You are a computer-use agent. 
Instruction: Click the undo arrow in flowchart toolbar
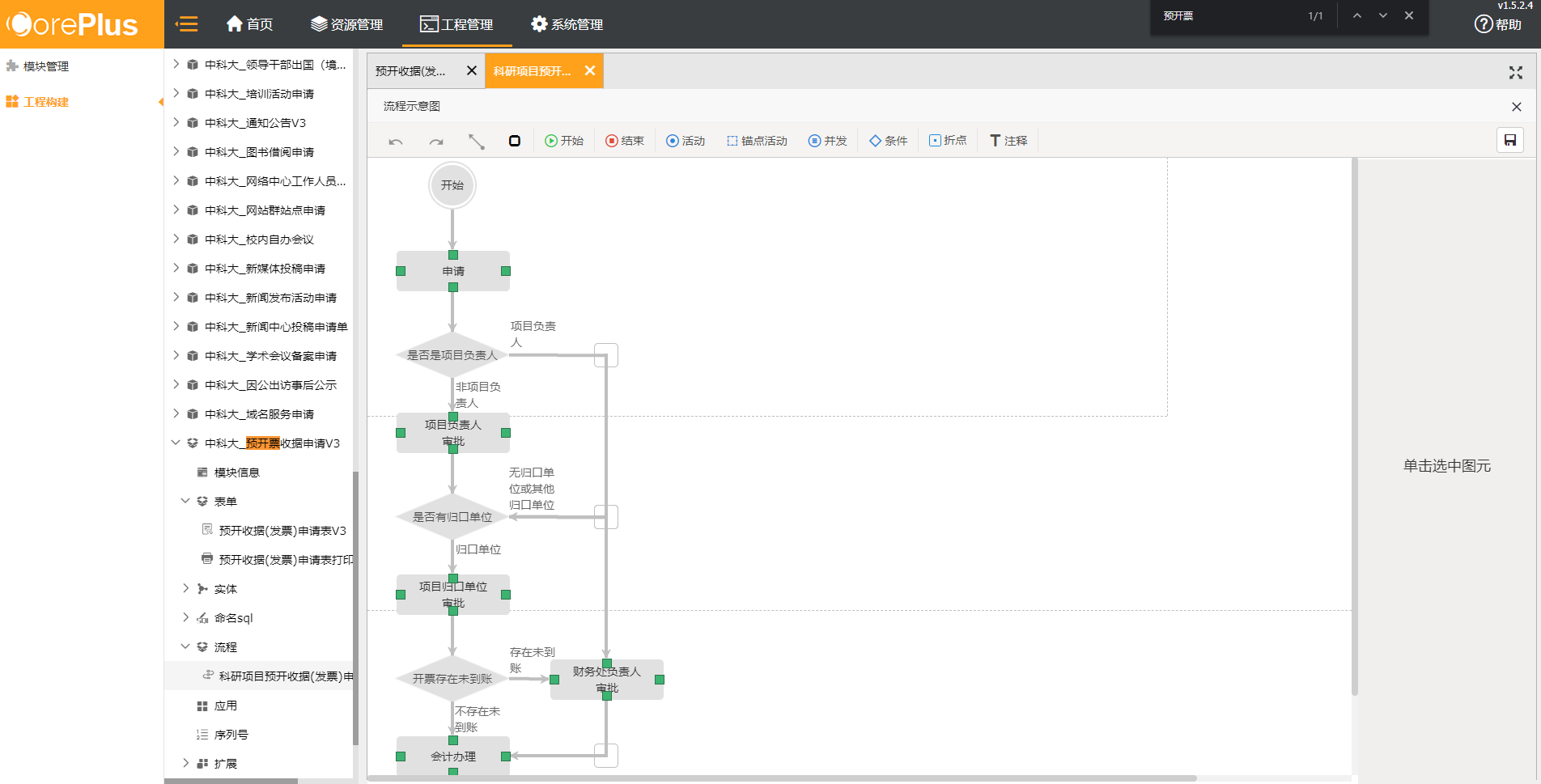point(396,142)
